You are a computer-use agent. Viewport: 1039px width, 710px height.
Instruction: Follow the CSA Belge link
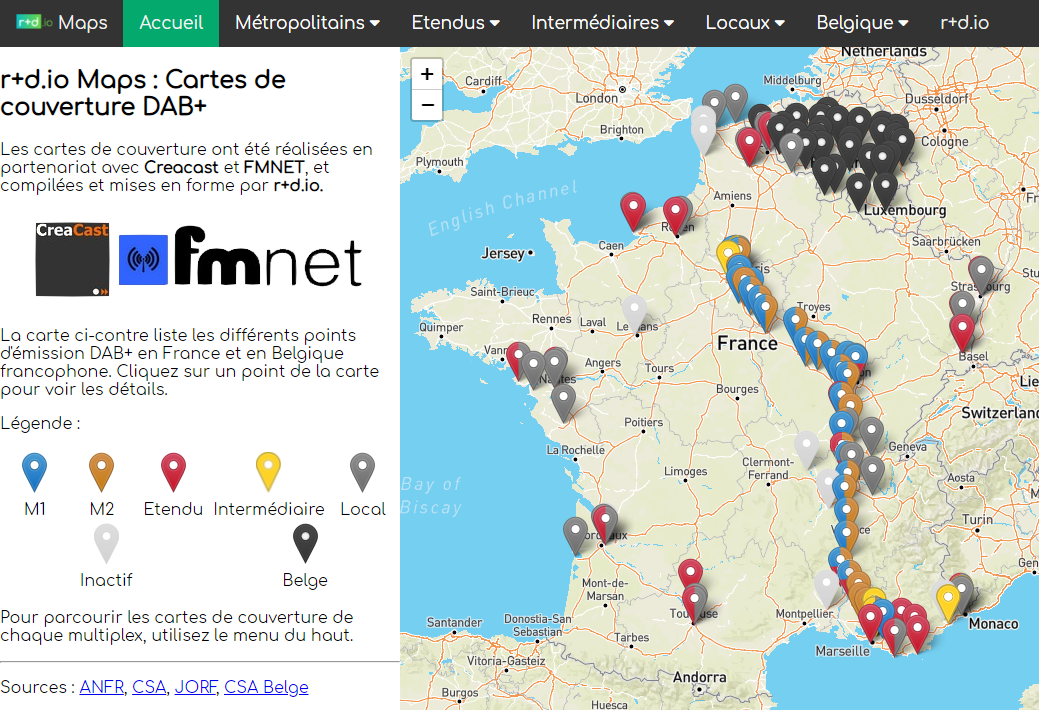266,687
